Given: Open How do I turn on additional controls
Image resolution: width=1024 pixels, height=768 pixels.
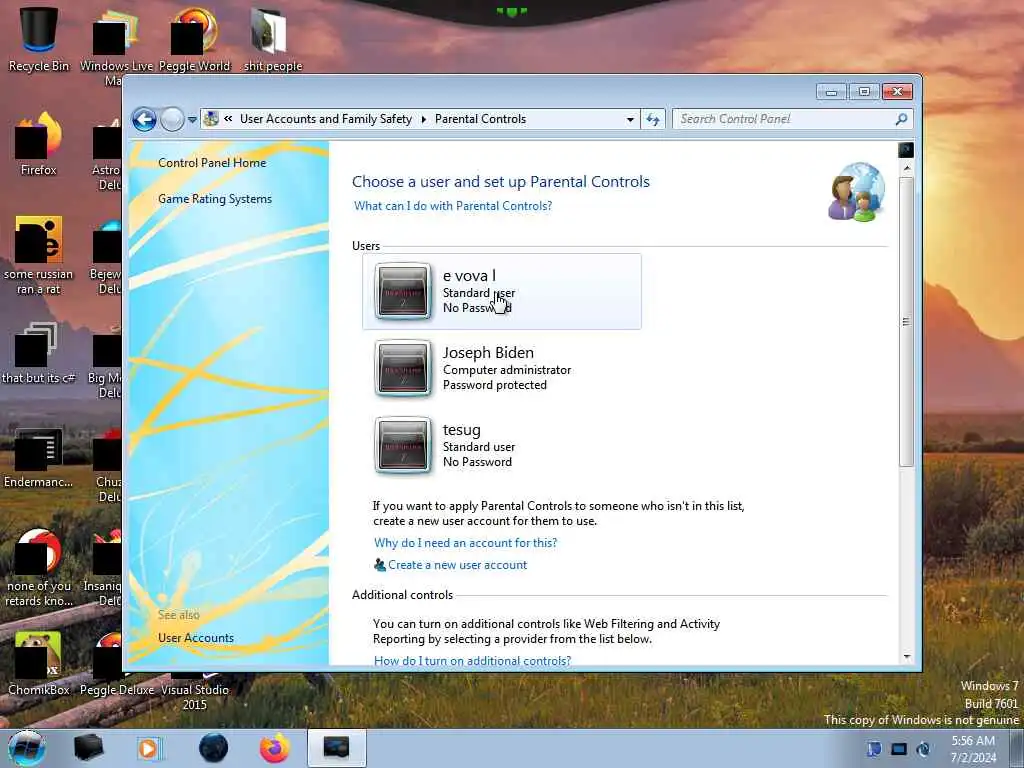Looking at the screenshot, I should pos(472,660).
